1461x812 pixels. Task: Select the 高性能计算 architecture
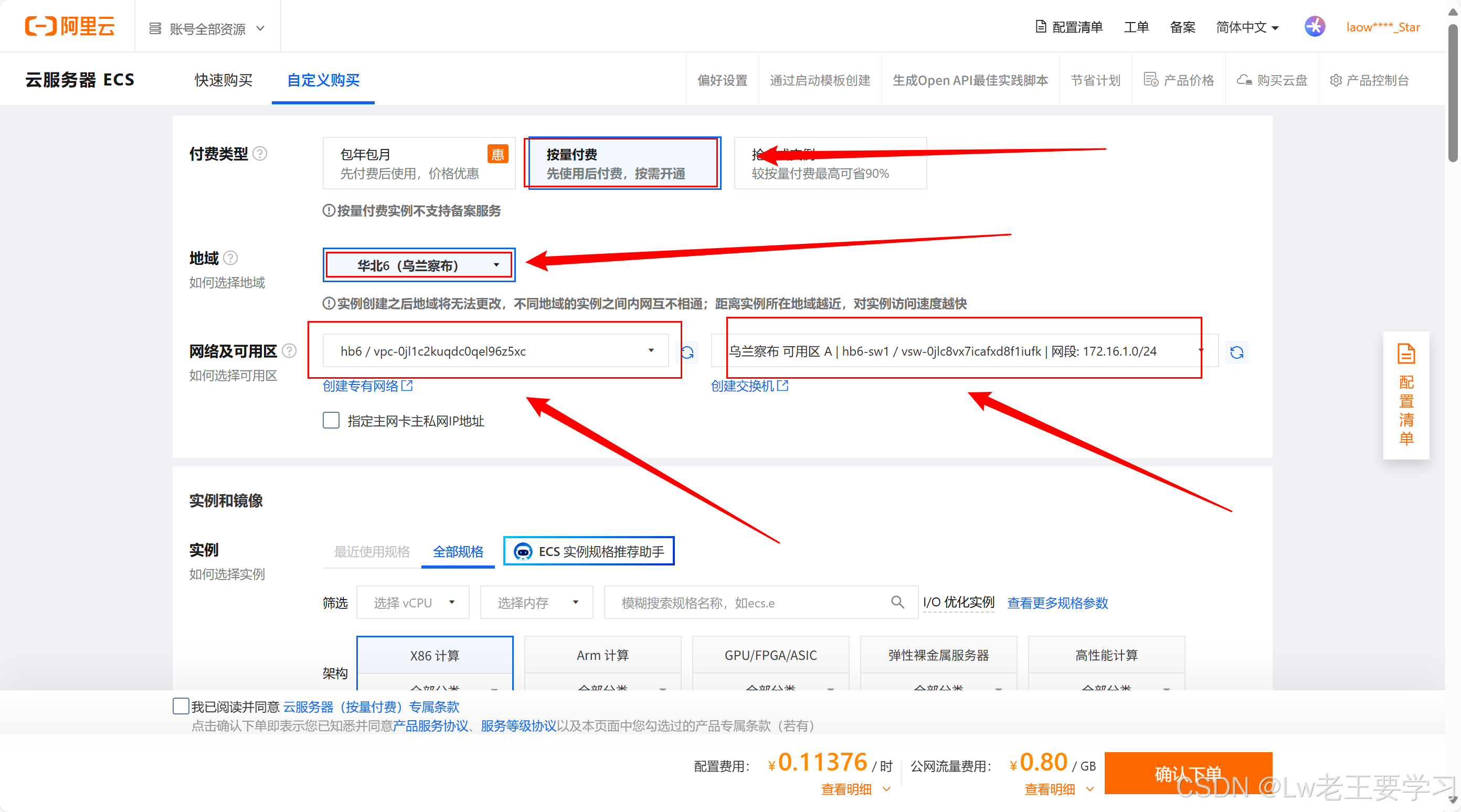[x=1107, y=656]
